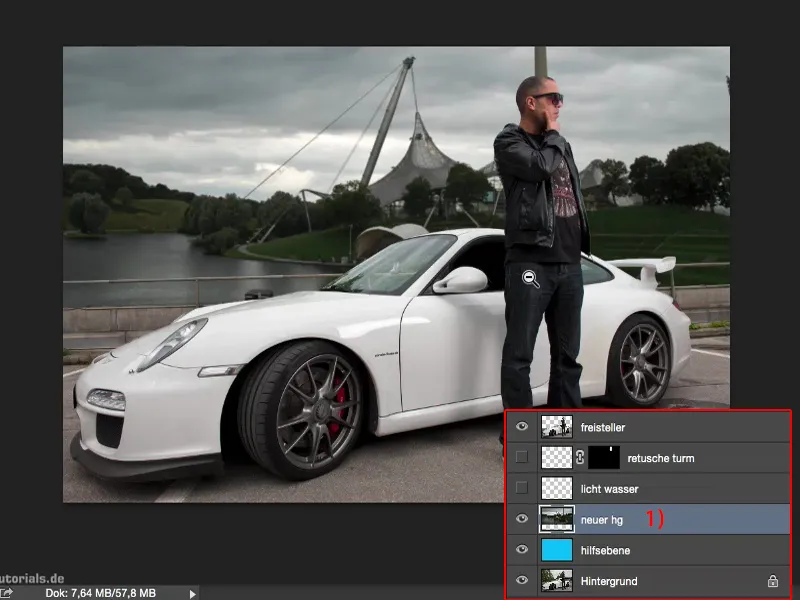Image resolution: width=800 pixels, height=600 pixels.
Task: Select the layer named Hintergrund
Action: click(x=609, y=581)
